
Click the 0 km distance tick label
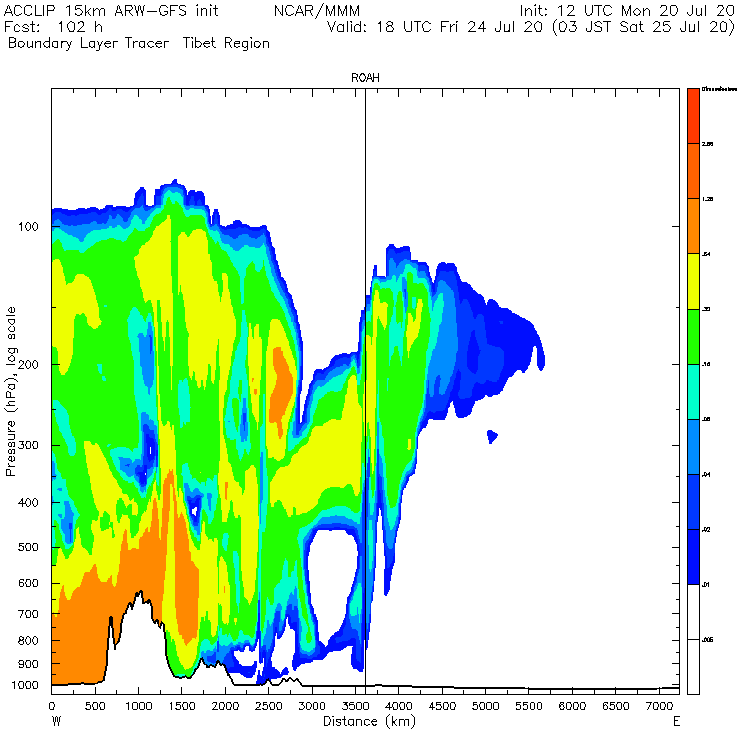point(51,706)
